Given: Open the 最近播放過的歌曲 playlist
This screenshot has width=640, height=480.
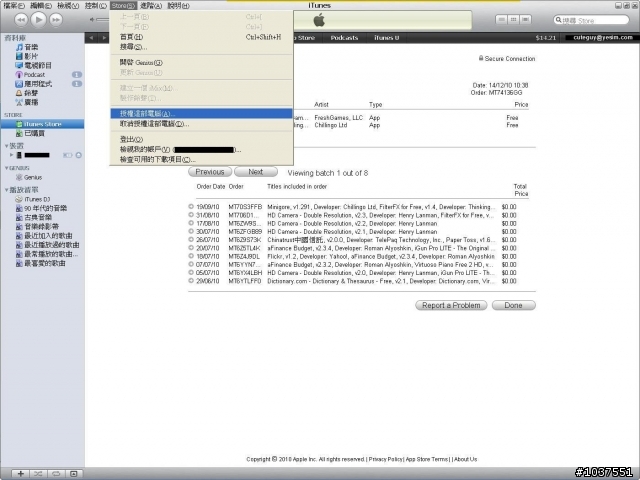Looking at the screenshot, I should (51, 245).
